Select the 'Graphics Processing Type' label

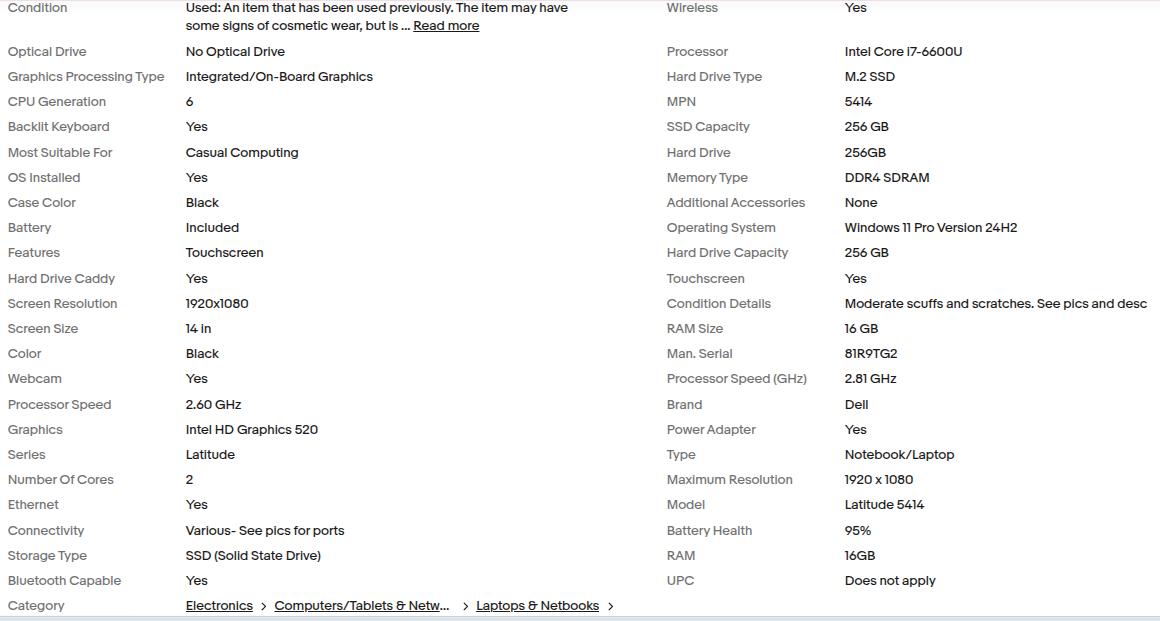86,77
